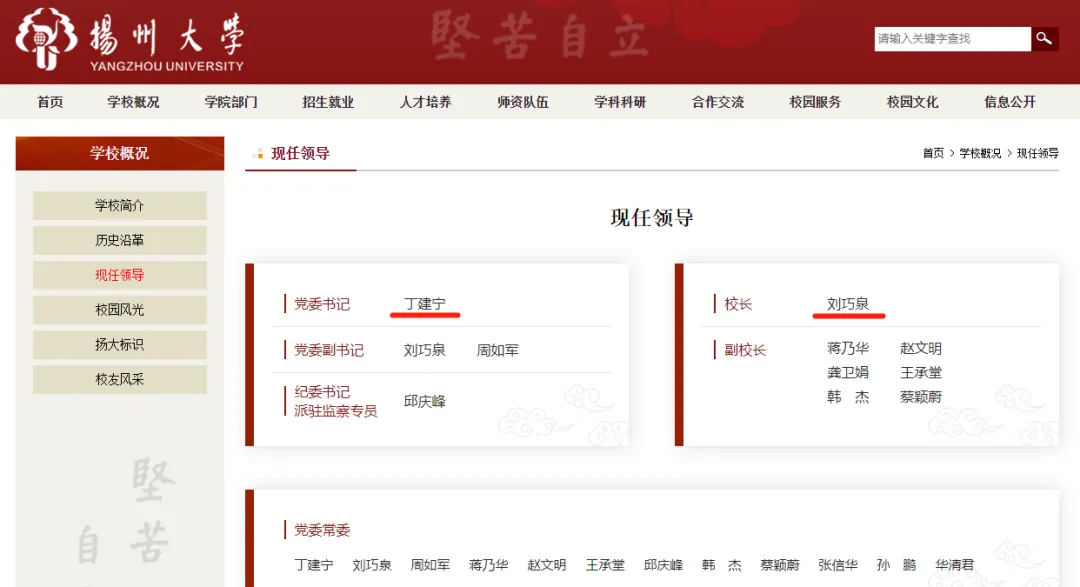Open 扬大标识 sidebar entry
Viewport: 1080px width, 587px height.
tap(120, 345)
